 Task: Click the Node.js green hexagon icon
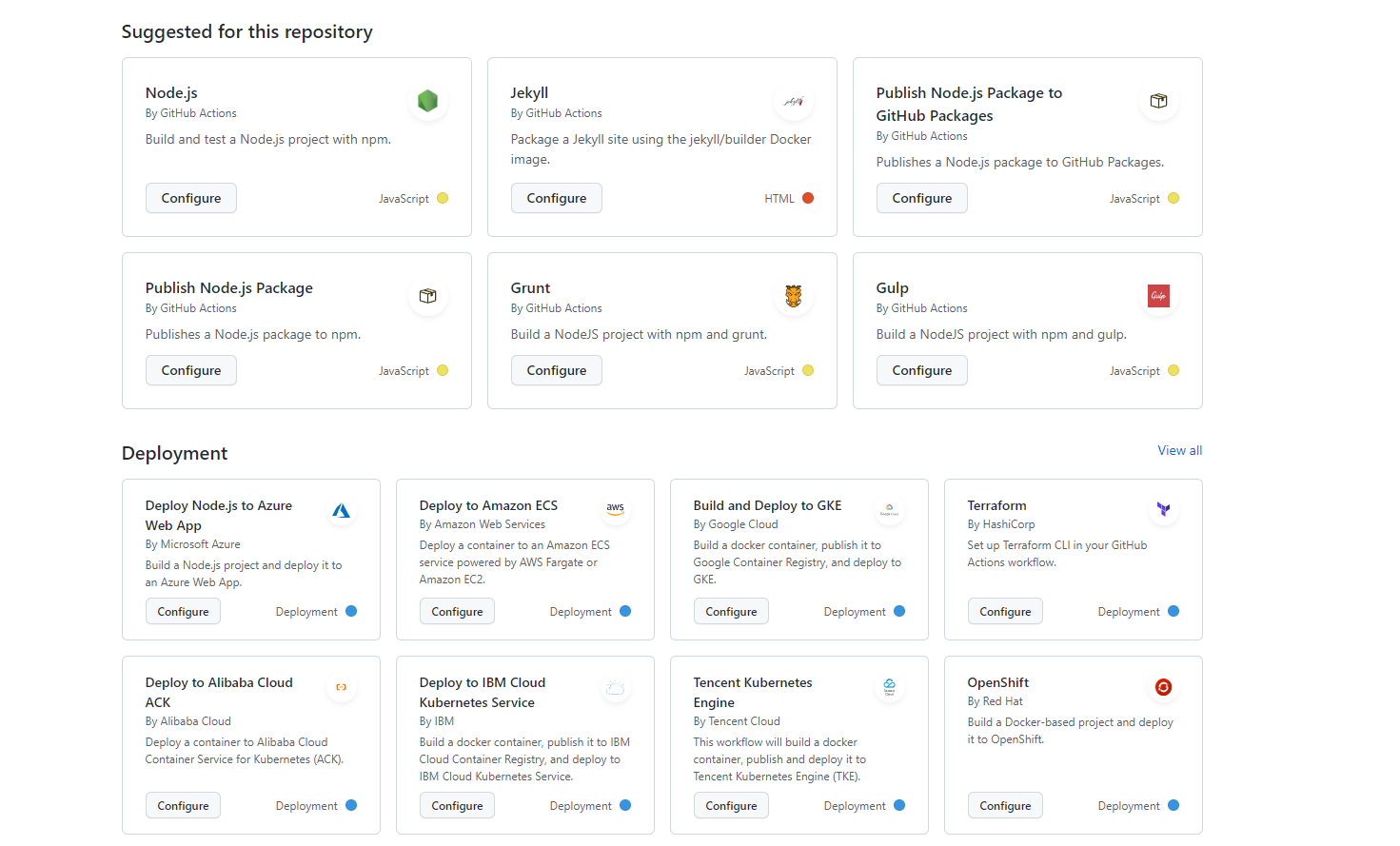(427, 100)
